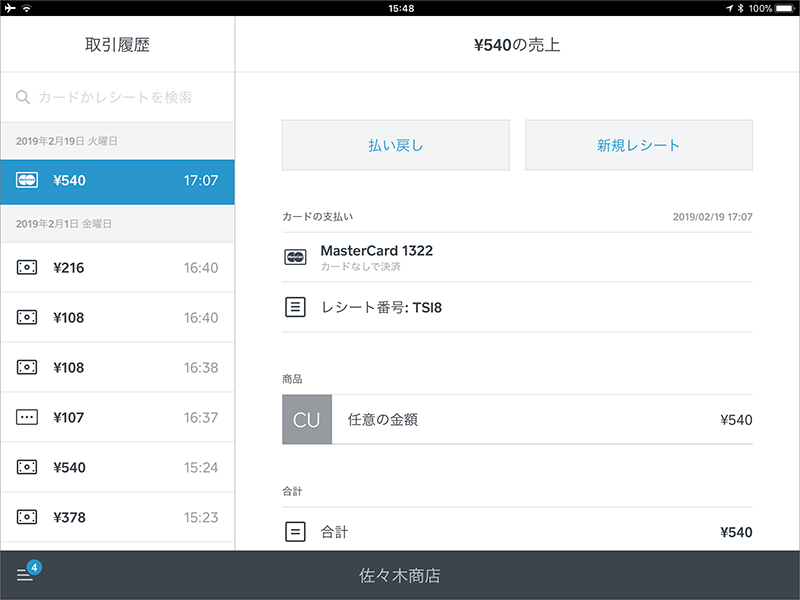Click the 任意の金額 item row
This screenshot has height=600, width=800.
tap(540, 420)
